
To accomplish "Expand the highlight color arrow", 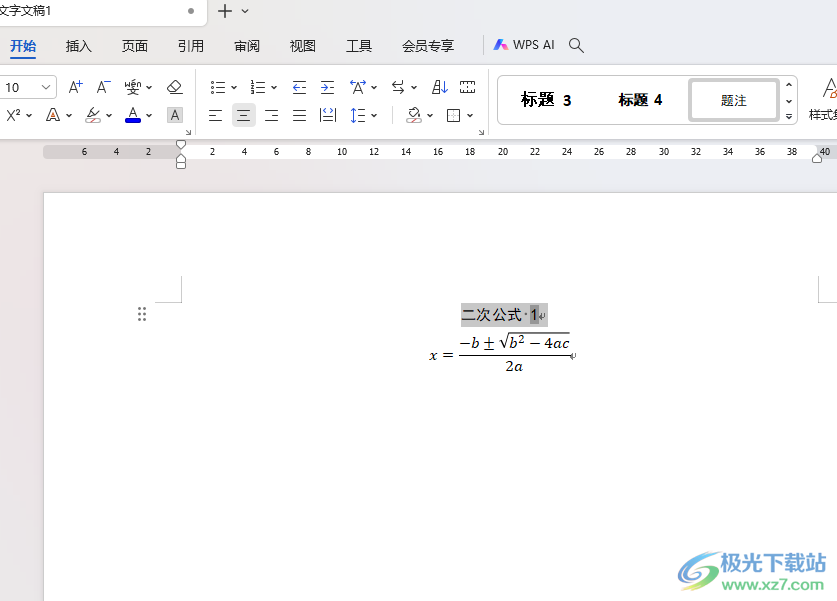I will point(109,115).
